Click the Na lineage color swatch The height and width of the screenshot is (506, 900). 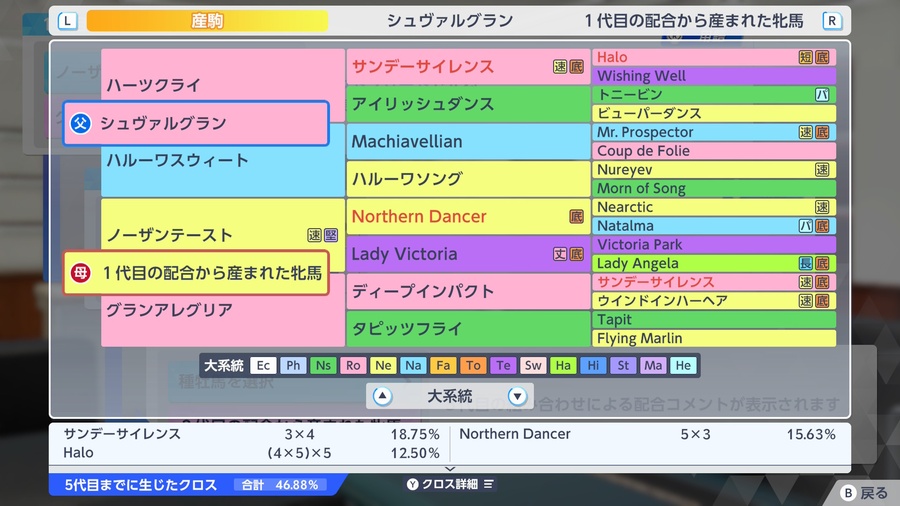click(x=413, y=365)
